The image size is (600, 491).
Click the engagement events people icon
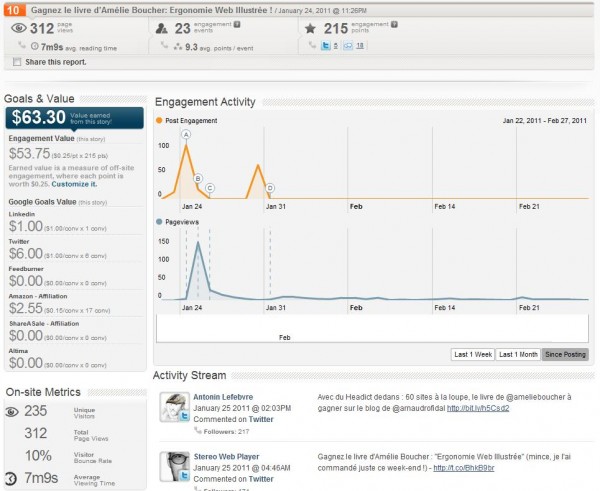pos(162,28)
